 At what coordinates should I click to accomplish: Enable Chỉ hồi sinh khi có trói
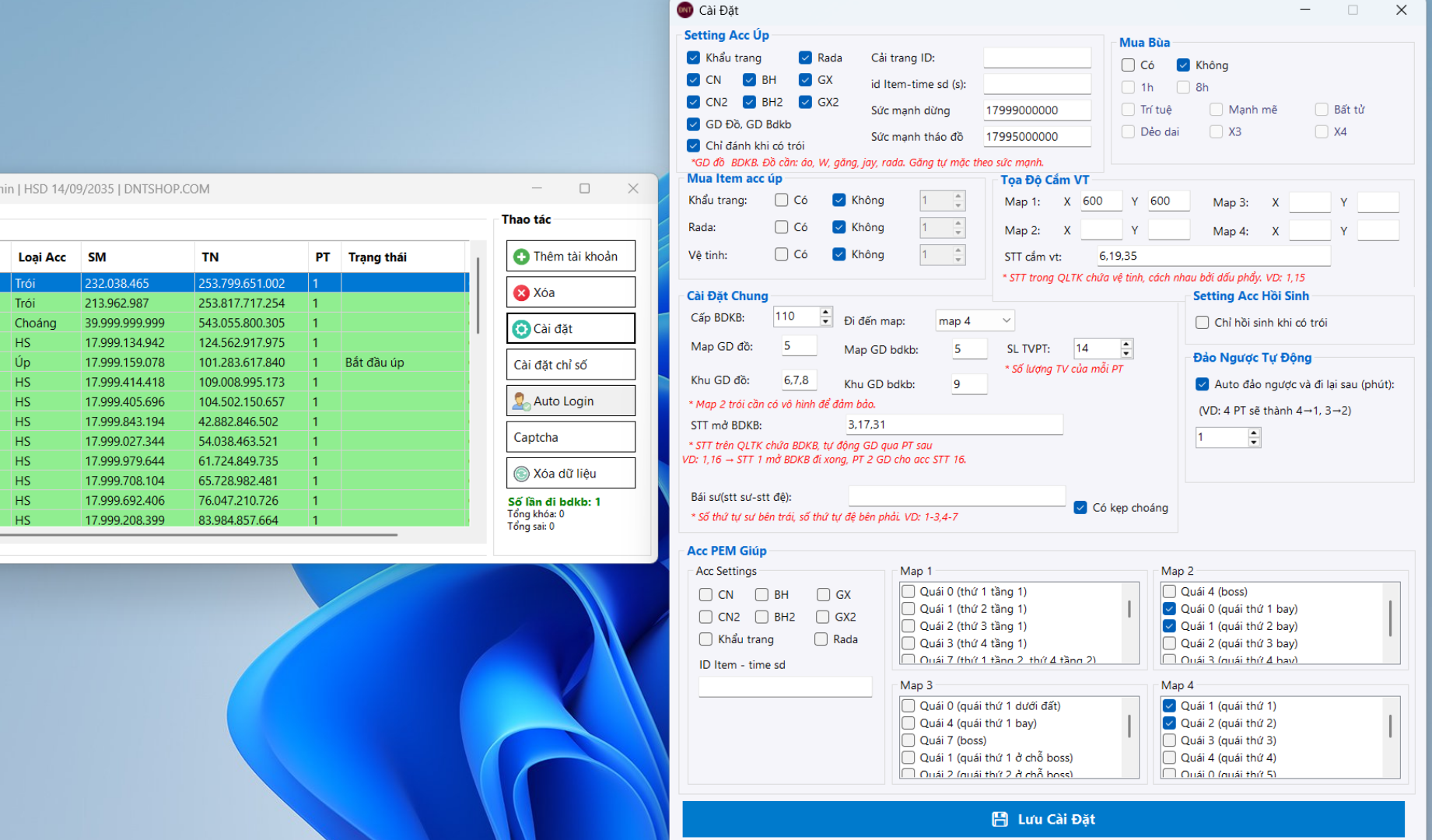pyautogui.click(x=1202, y=322)
